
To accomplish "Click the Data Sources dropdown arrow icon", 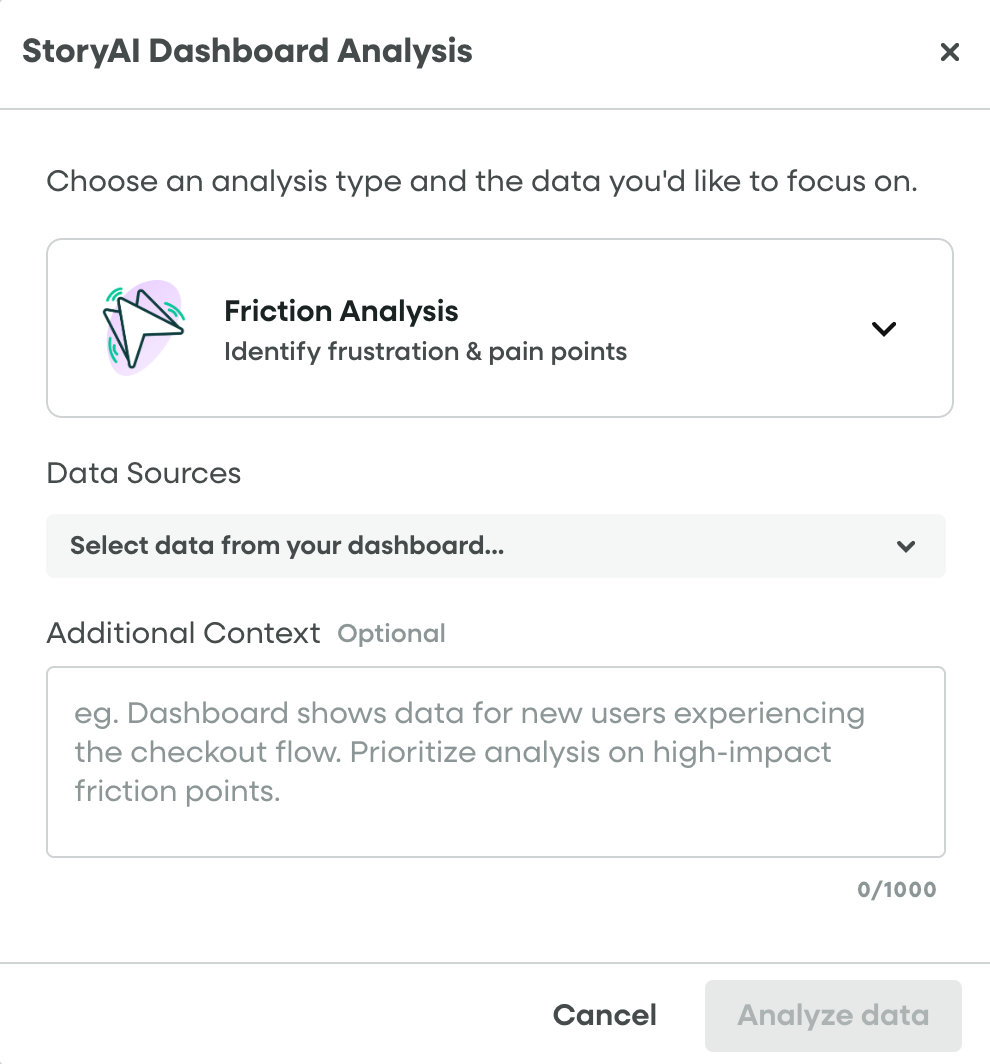I will [906, 546].
